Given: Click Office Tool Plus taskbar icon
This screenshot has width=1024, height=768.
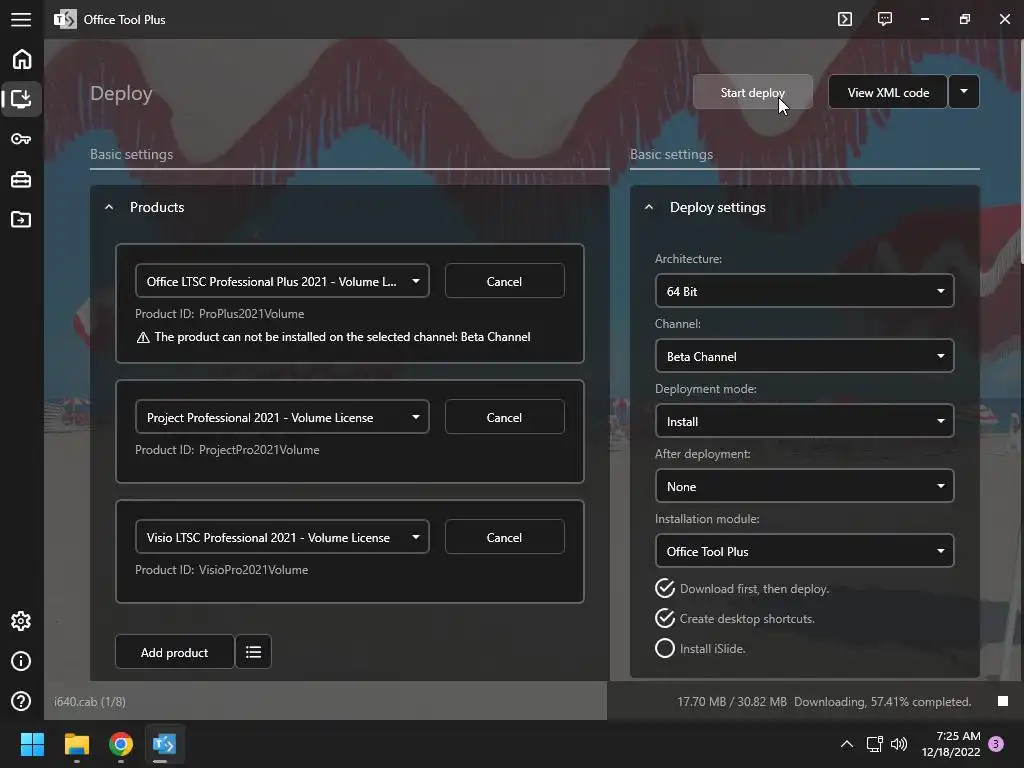Looking at the screenshot, I should tap(164, 744).
